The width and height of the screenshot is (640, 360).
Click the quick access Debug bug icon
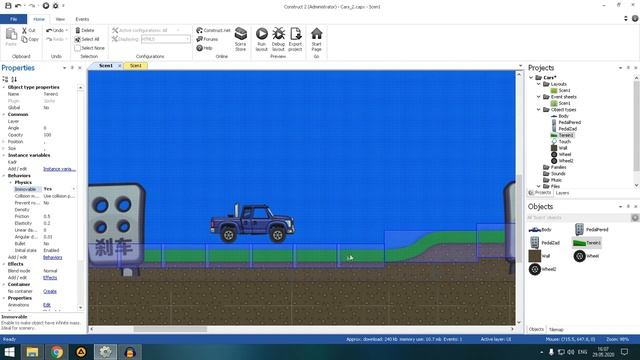coord(56,6)
